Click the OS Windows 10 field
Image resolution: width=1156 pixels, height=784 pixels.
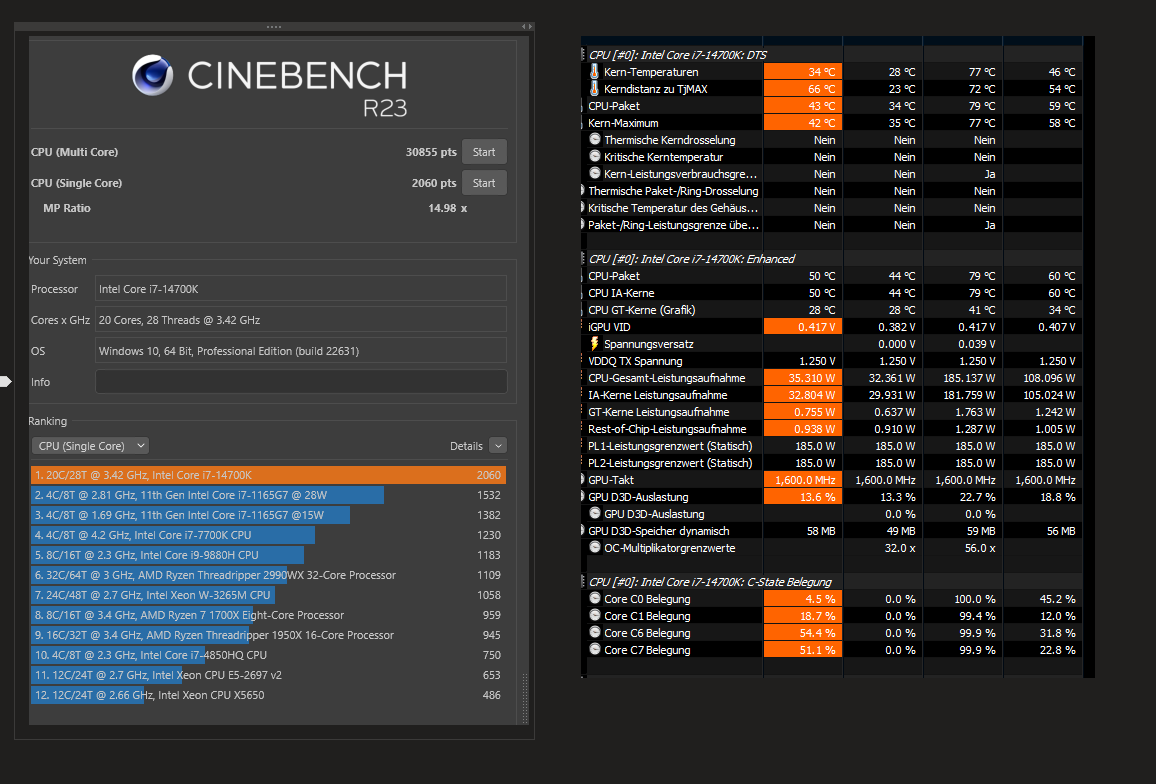click(301, 351)
